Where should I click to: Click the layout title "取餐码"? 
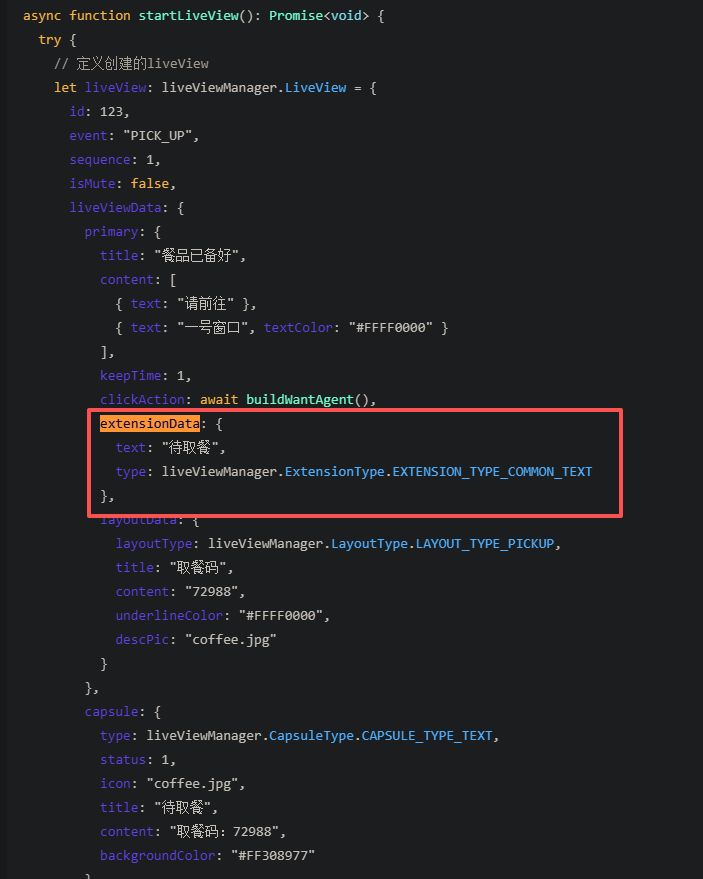click(x=198, y=568)
